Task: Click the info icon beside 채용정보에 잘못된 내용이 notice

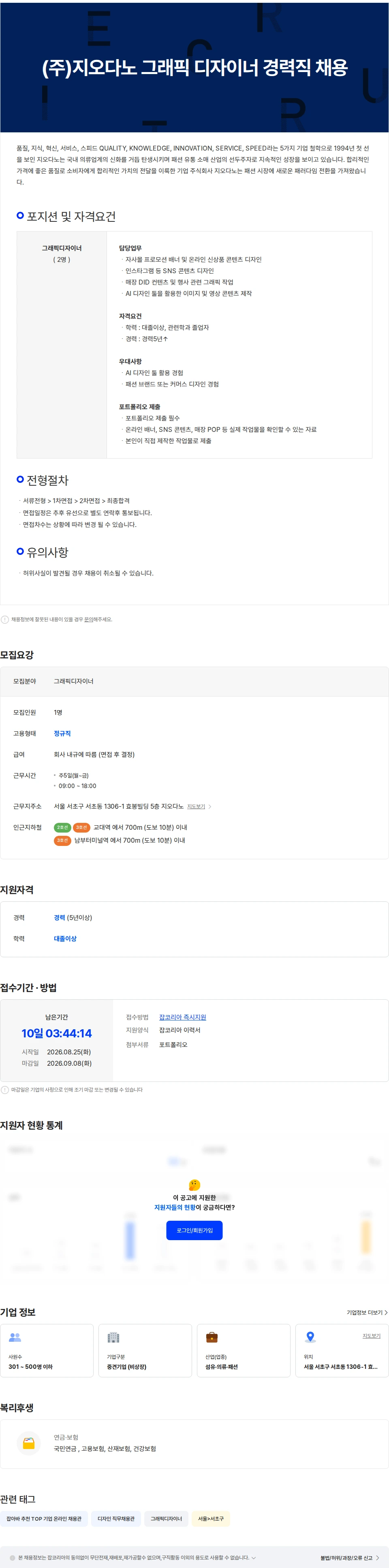Action: 5,620
